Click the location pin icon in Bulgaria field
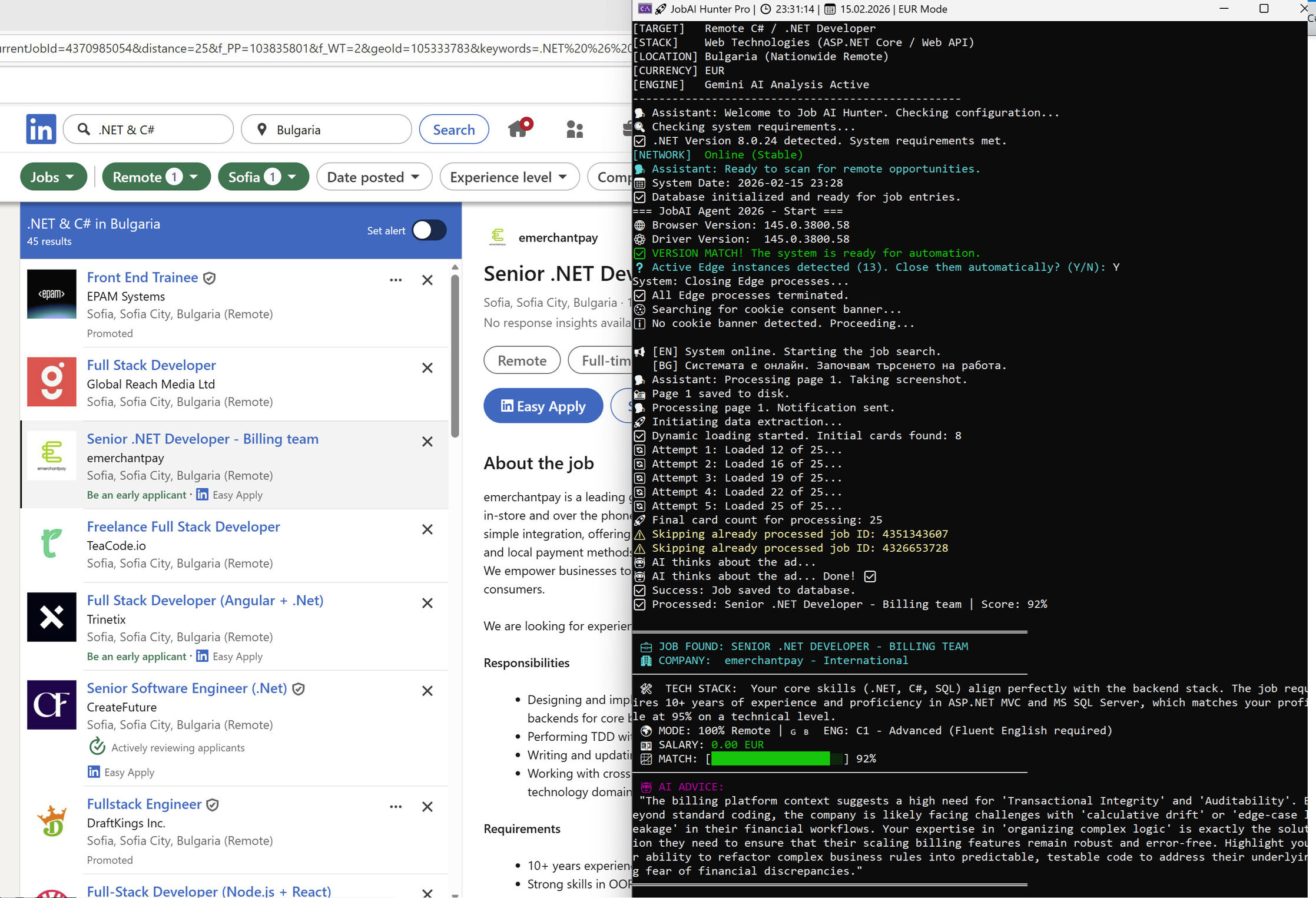The width and height of the screenshot is (1316, 898). 262,129
